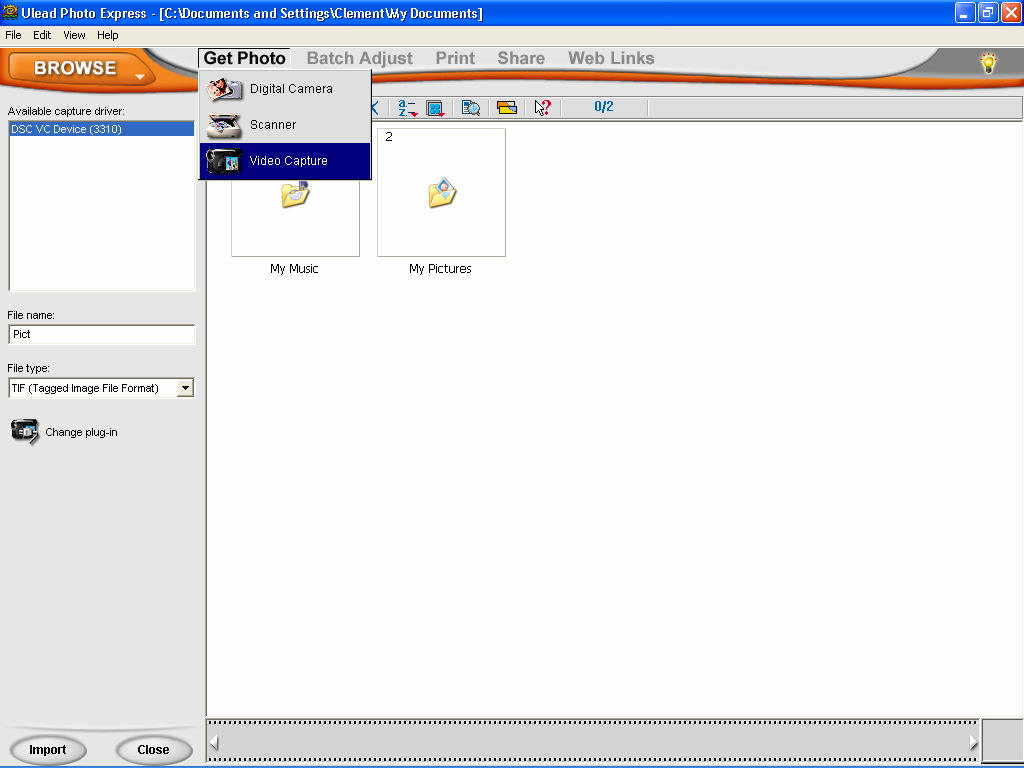Image resolution: width=1024 pixels, height=768 pixels.
Task: Click the My Music label
Action: (x=294, y=268)
